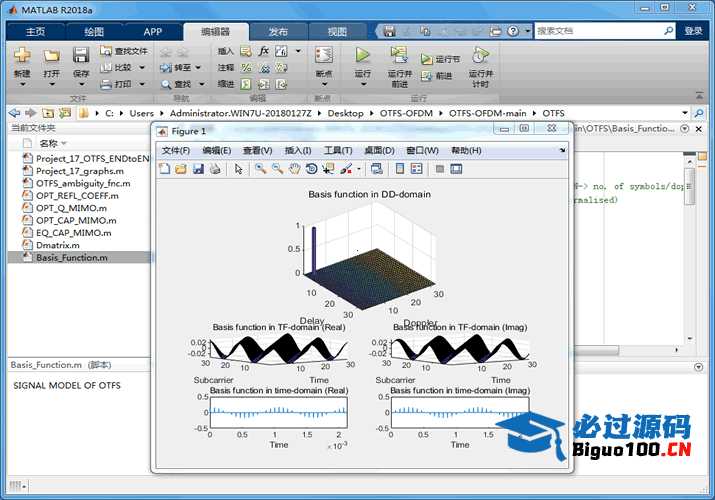Toggle the Data Cursor tool in Figure 1

coord(328,169)
